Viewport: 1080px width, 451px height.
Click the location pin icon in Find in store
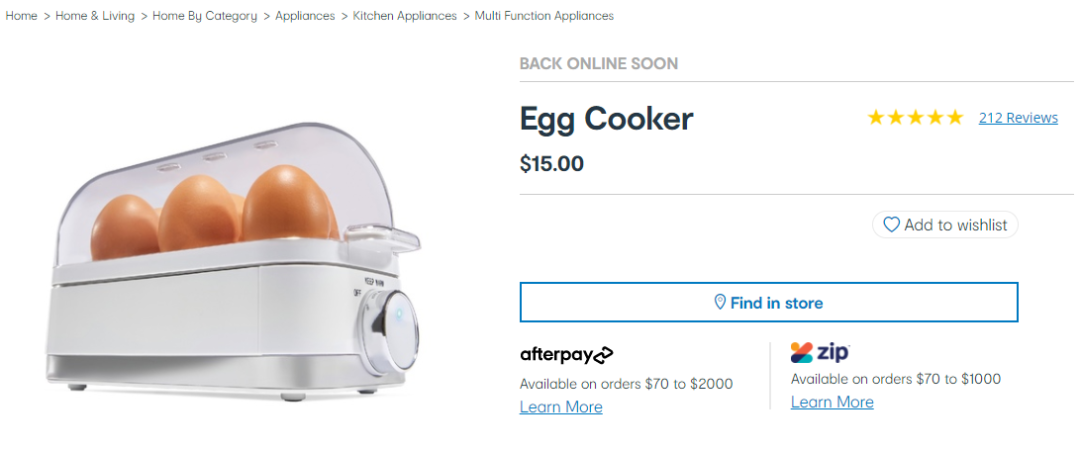coord(720,302)
